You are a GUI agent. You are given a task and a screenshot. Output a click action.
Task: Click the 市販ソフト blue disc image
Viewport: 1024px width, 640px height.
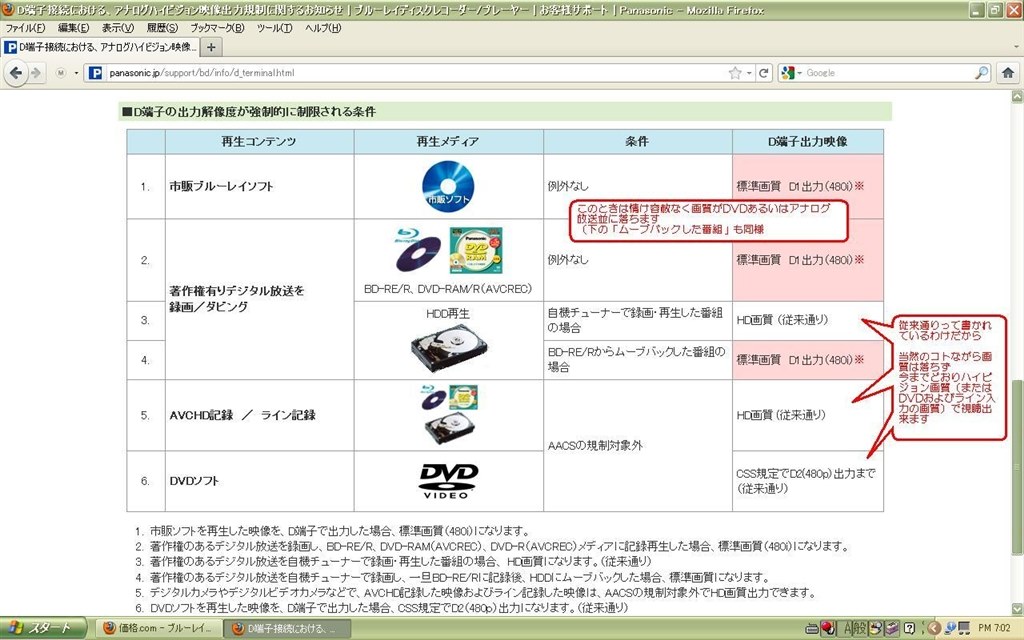click(448, 185)
